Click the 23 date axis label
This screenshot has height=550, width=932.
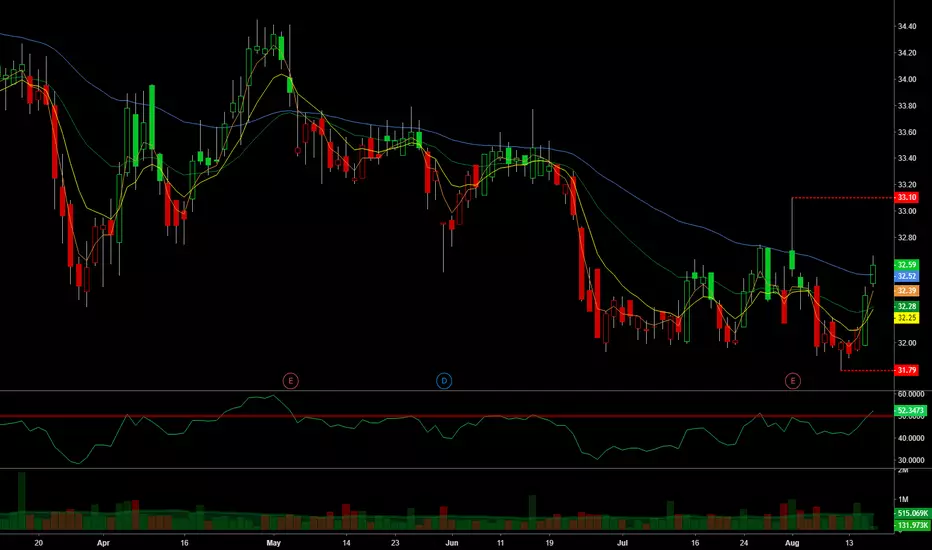tap(395, 543)
